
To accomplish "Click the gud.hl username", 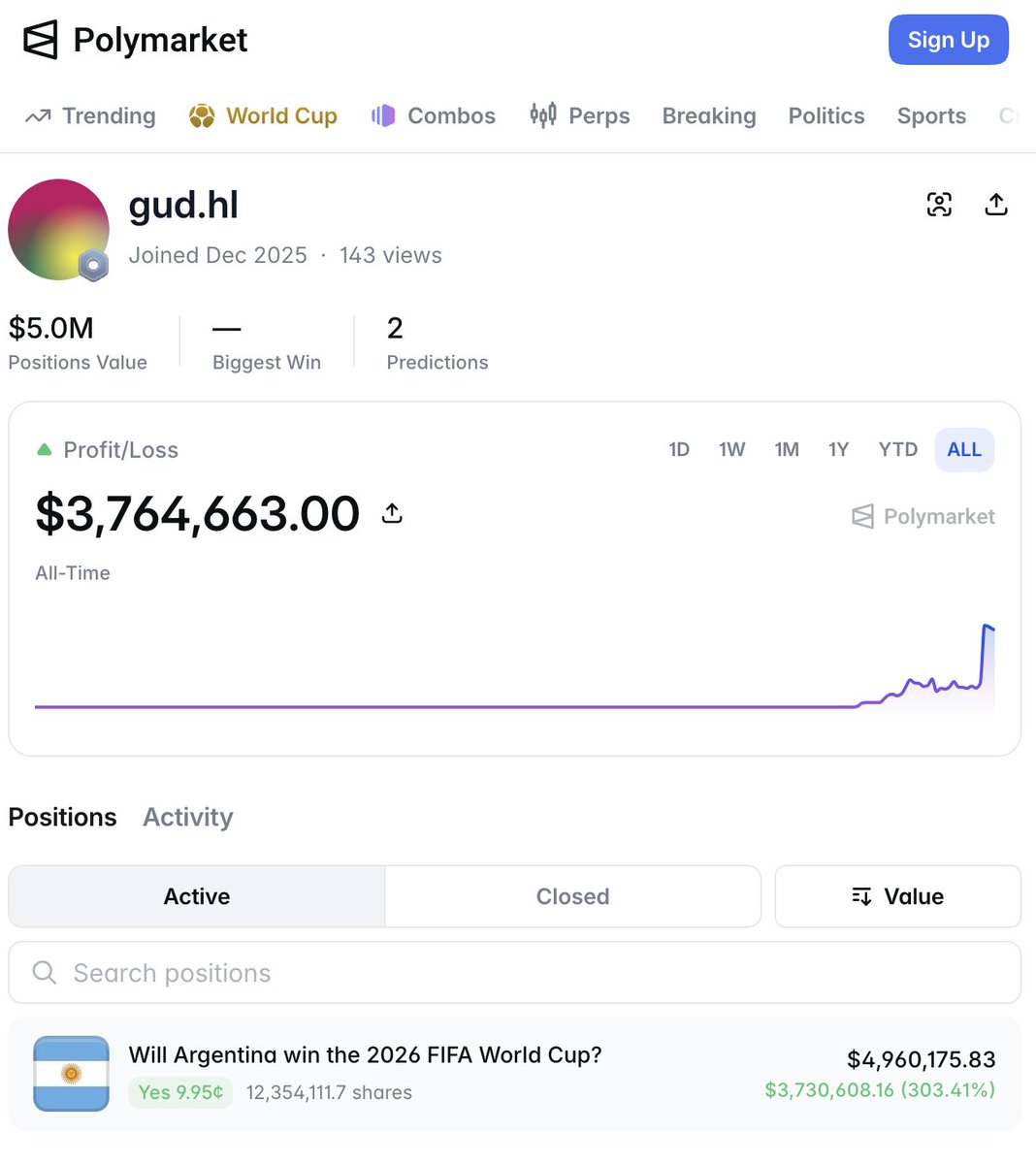I will point(183,206).
